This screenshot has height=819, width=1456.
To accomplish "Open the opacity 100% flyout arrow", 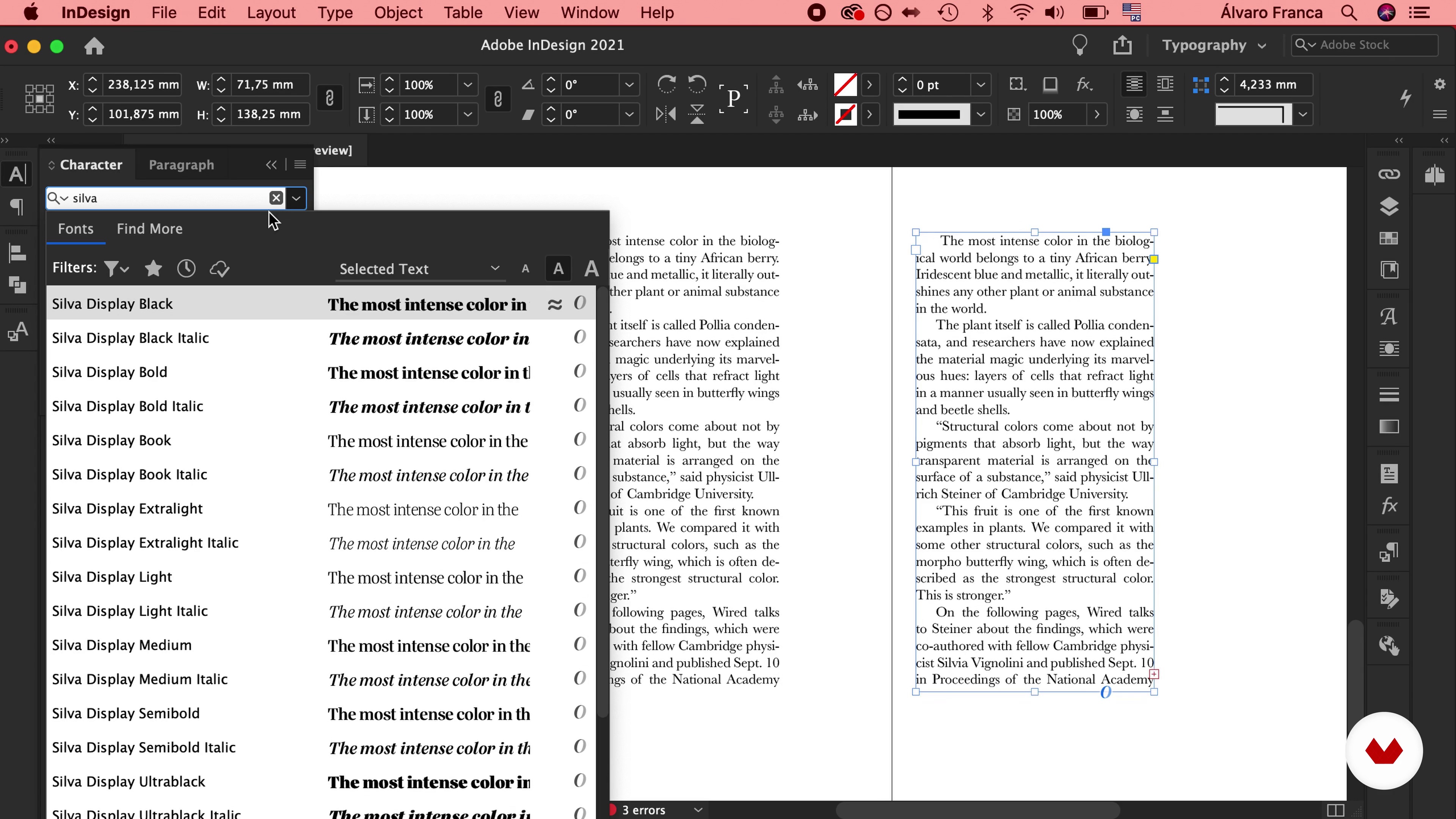I will (1097, 114).
